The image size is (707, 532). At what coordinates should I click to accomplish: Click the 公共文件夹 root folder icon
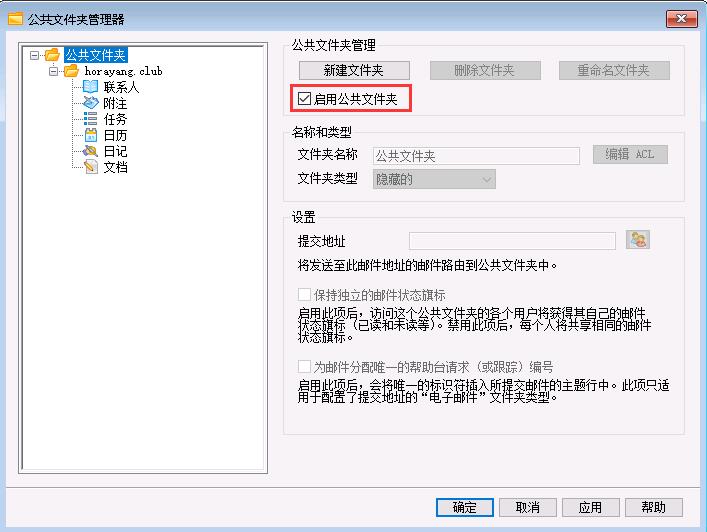tap(52, 55)
